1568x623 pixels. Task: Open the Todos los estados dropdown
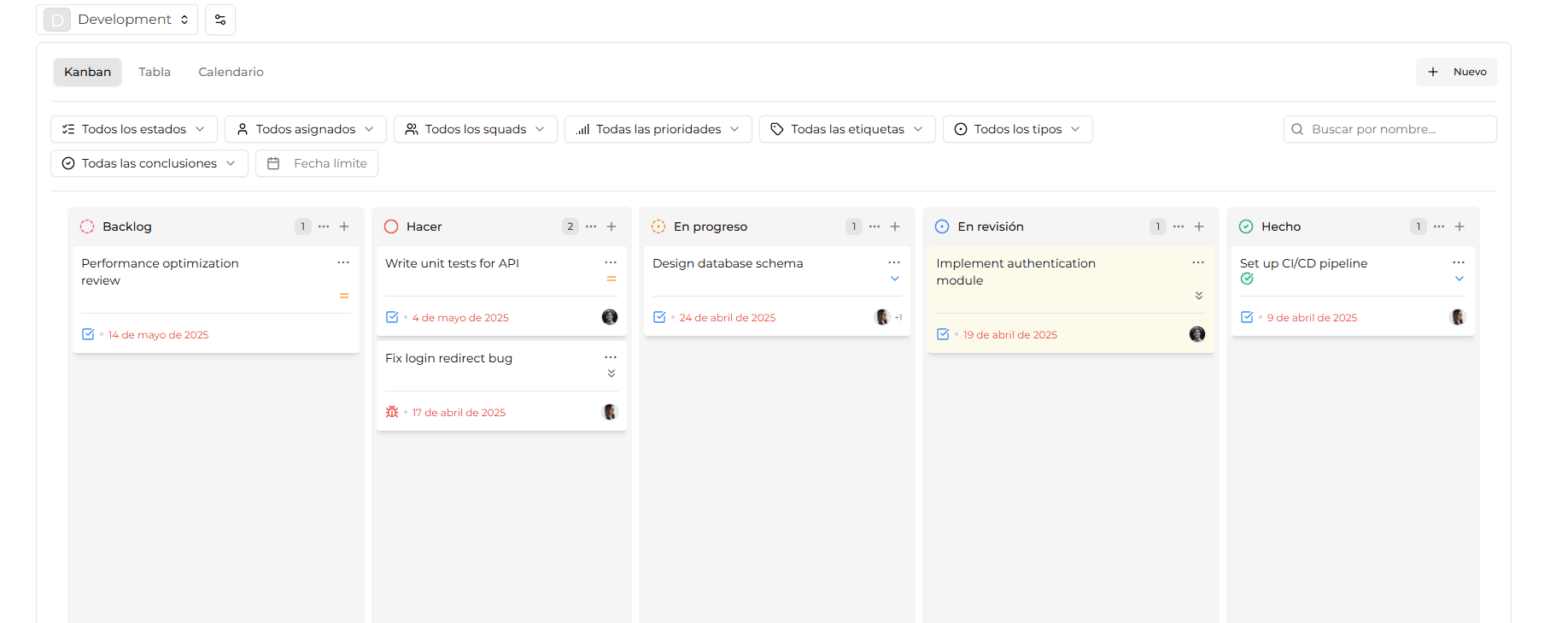coord(134,129)
